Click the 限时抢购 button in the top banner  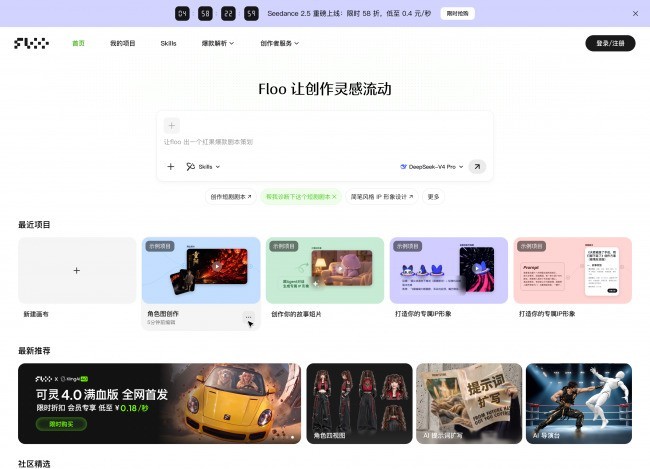point(457,14)
